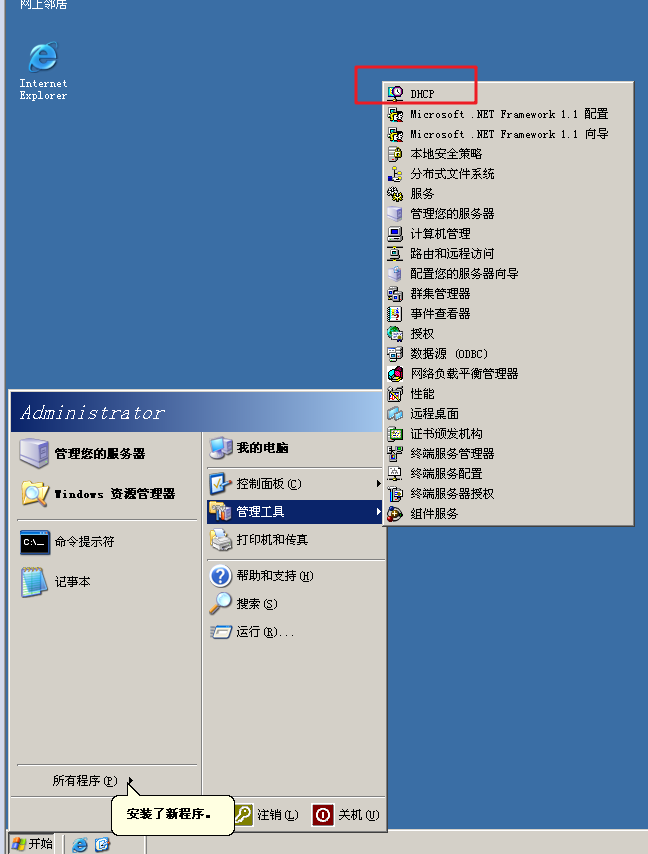
Task: Click the 授权 icon
Action: coord(395,333)
